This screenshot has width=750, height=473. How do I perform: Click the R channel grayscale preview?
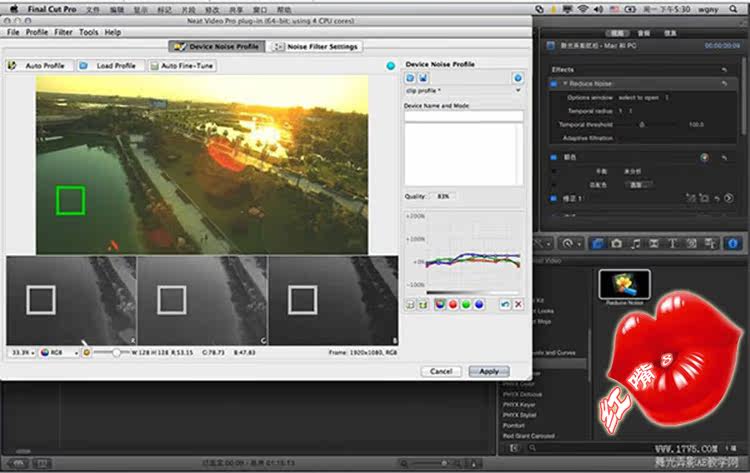(x=71, y=300)
